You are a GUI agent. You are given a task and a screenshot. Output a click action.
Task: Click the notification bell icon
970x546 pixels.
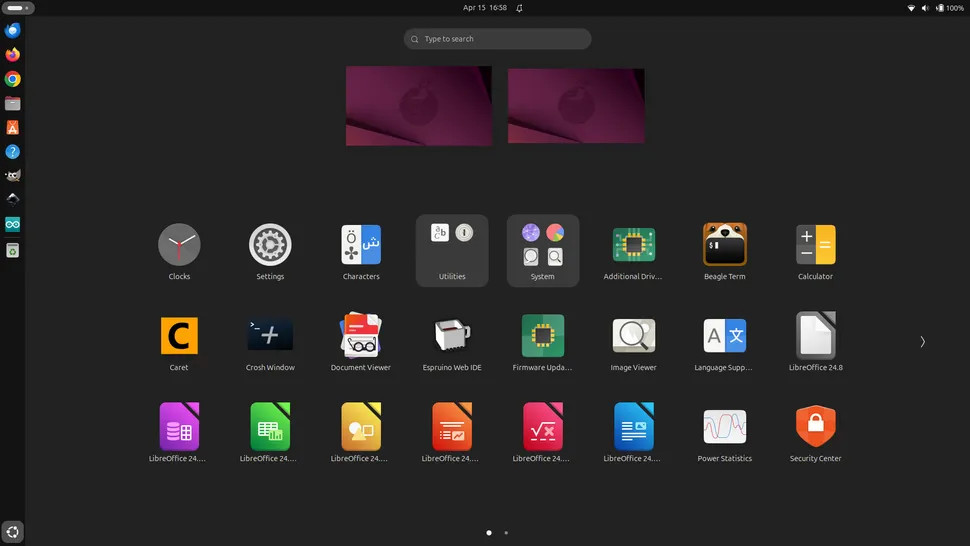519,8
